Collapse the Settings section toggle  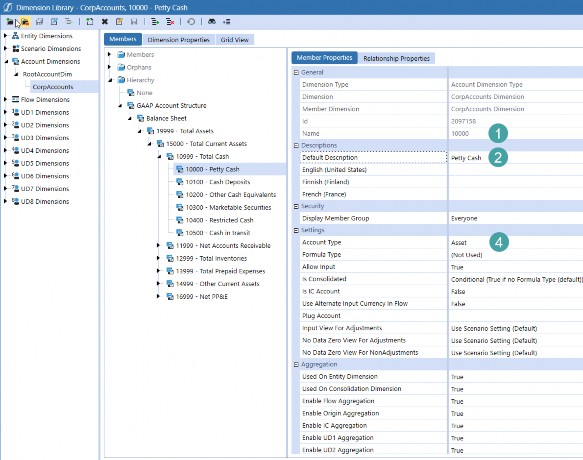click(x=296, y=231)
